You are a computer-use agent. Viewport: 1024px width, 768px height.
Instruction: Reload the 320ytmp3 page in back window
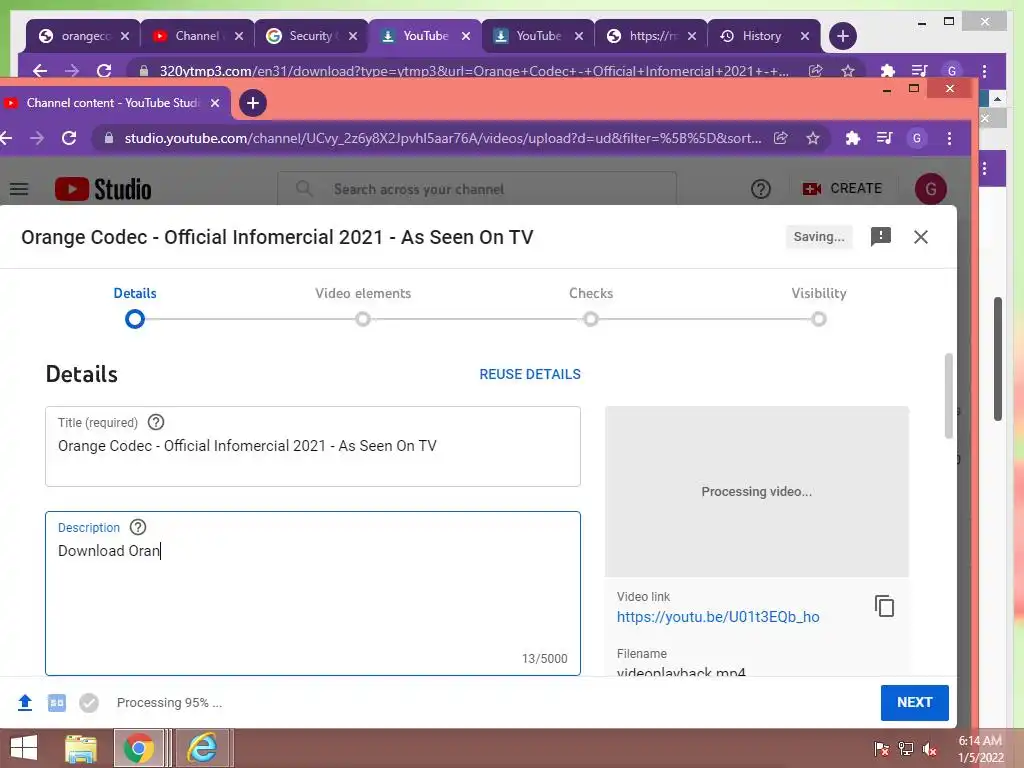pyautogui.click(x=104, y=71)
